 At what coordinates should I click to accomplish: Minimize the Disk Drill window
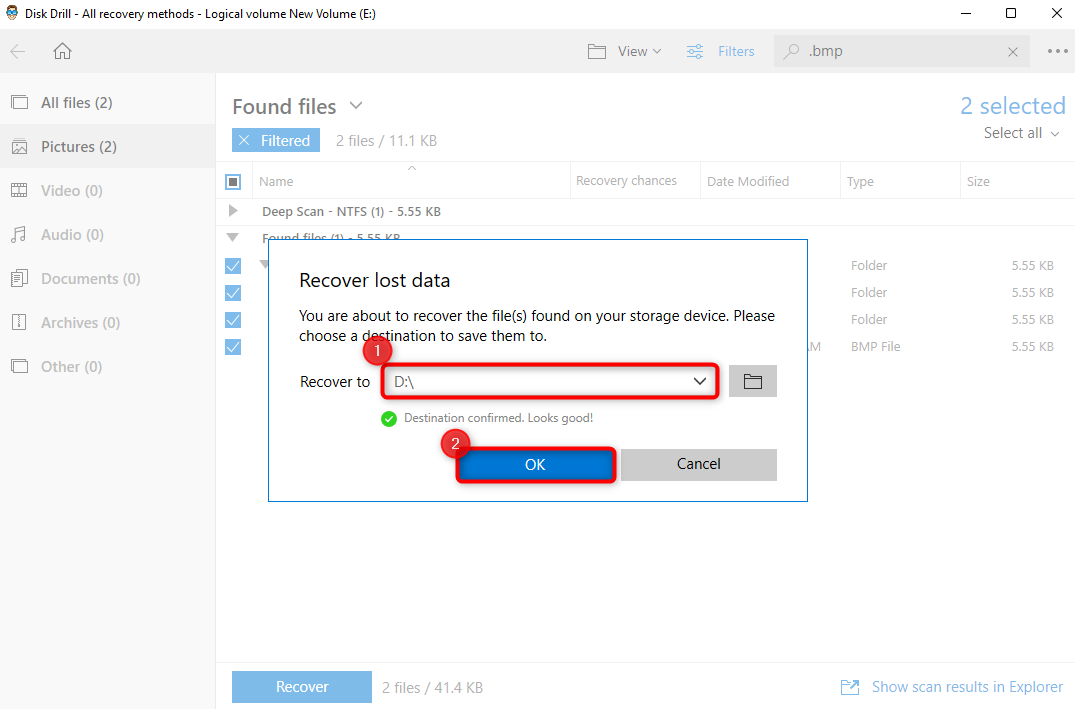966,14
